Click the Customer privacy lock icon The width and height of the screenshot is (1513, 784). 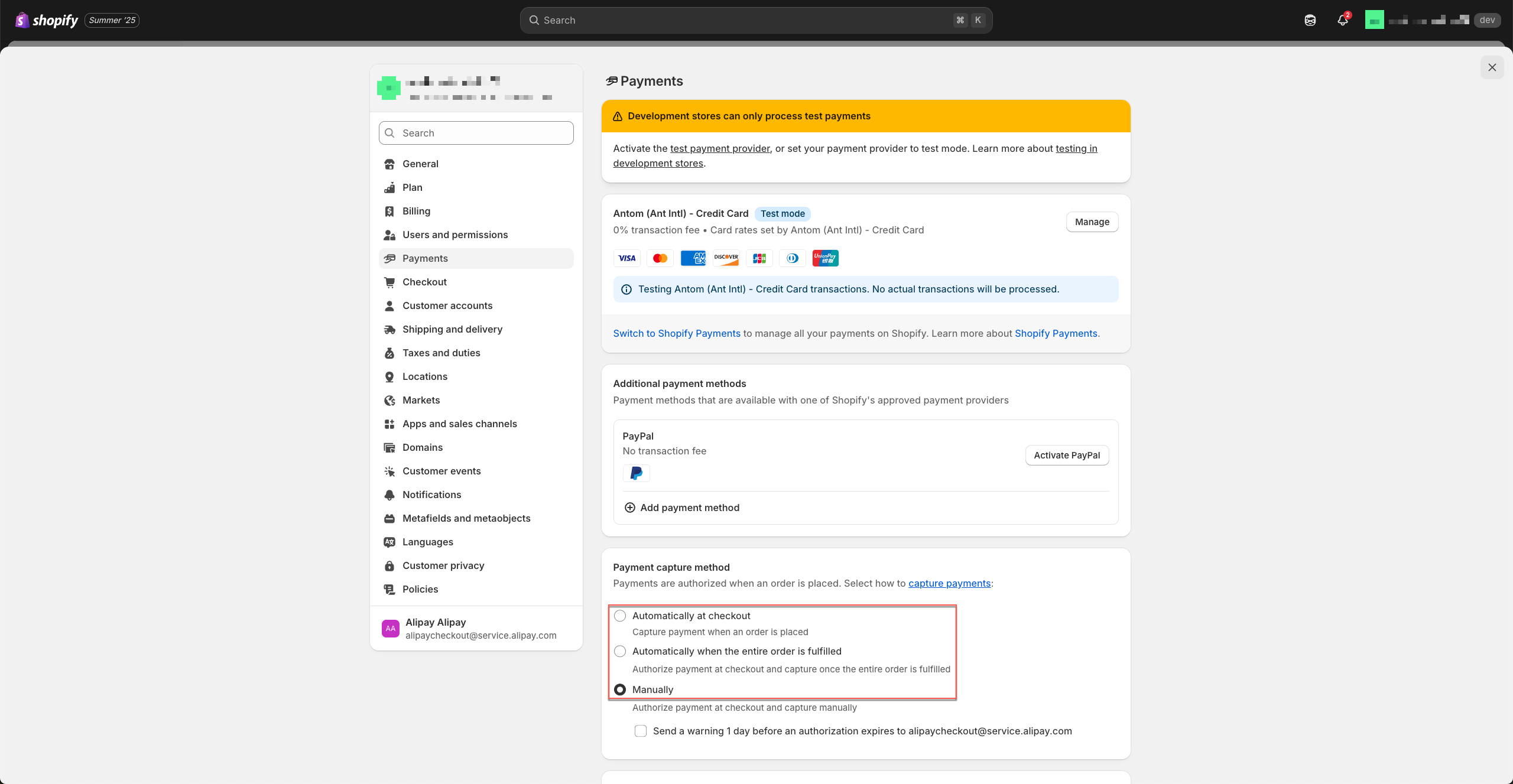(389, 565)
